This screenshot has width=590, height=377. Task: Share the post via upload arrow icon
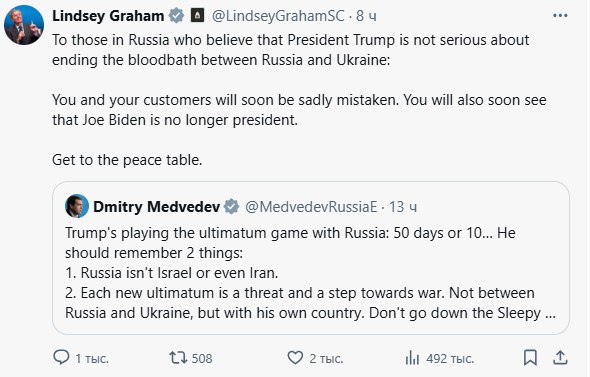coord(560,357)
